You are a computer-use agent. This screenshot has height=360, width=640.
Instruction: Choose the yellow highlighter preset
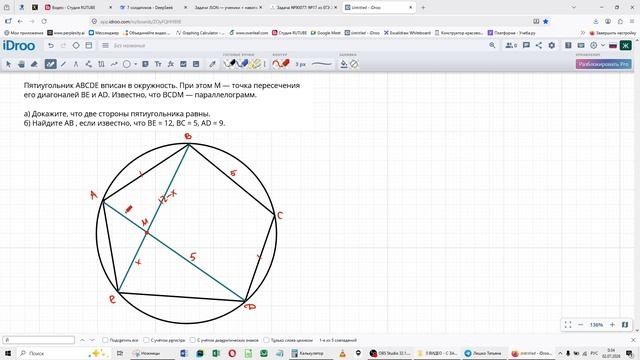pyautogui.click(x=256, y=63)
